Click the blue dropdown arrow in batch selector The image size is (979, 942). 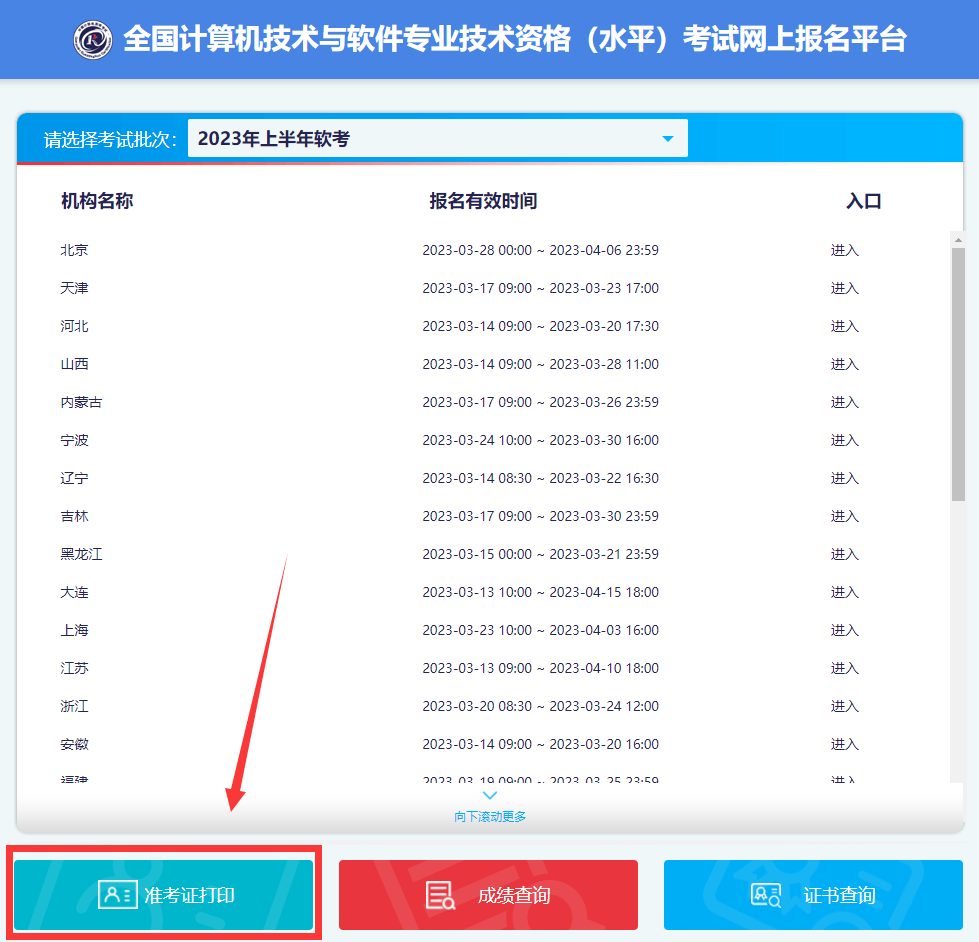click(x=667, y=138)
